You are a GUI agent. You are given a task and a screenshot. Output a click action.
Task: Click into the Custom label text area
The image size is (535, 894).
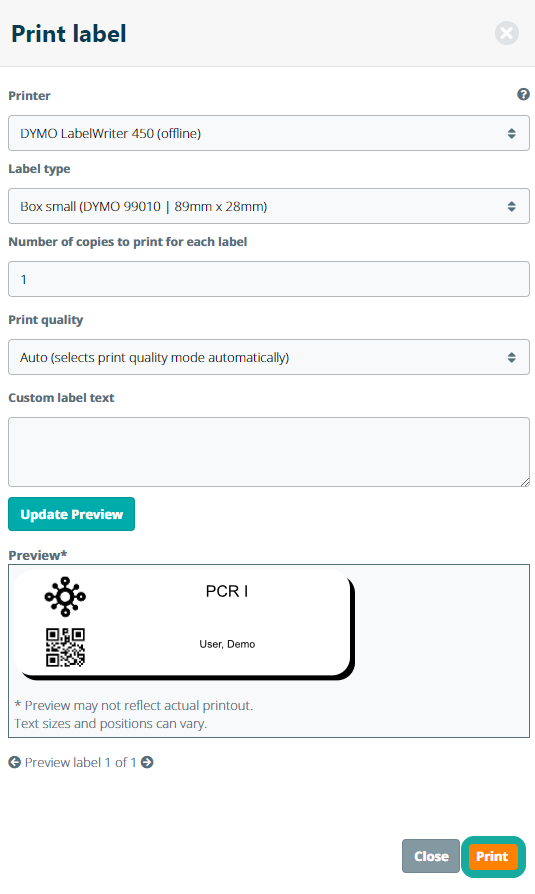point(269,452)
